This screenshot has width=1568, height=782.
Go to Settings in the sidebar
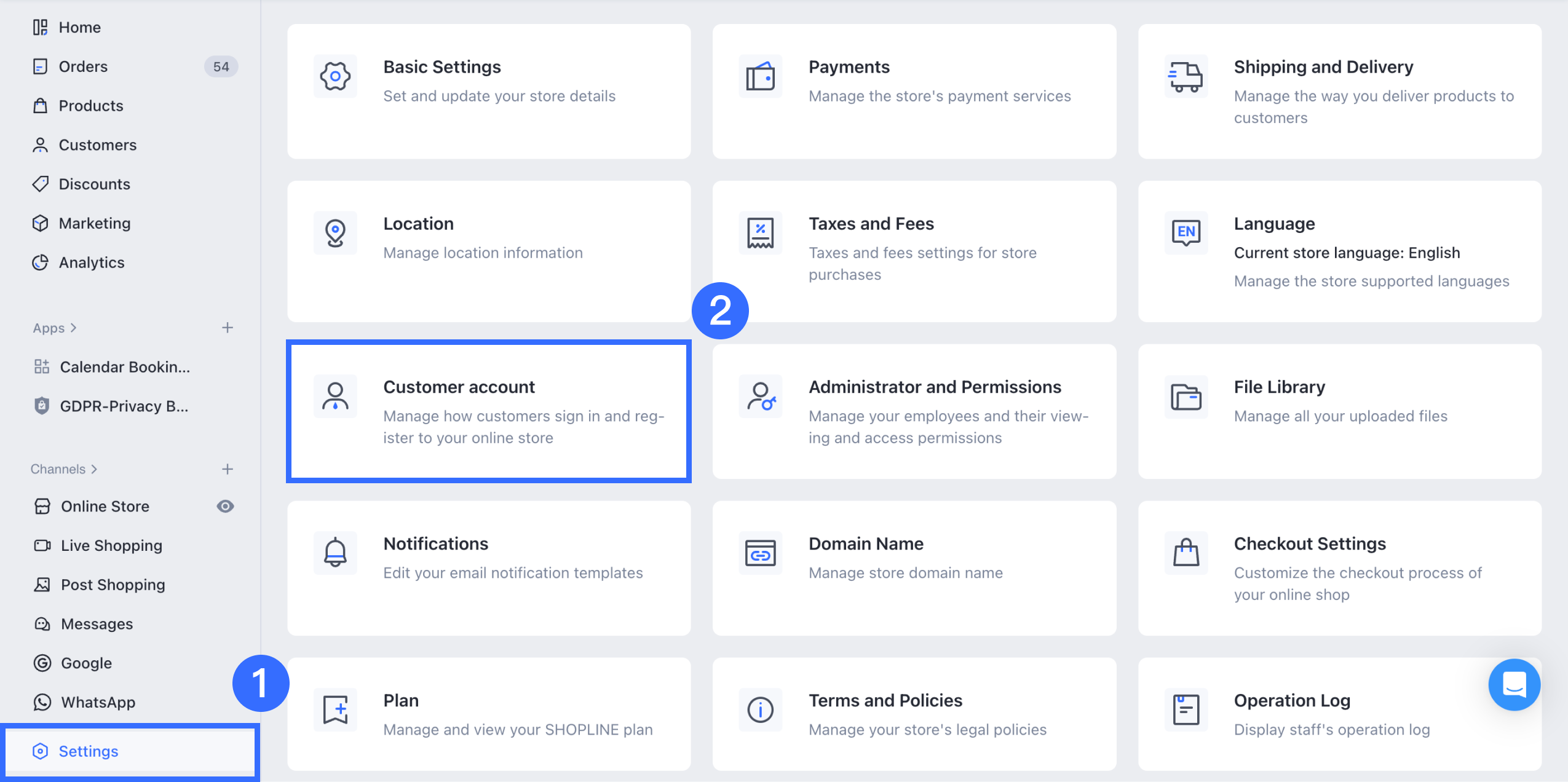tap(88, 751)
